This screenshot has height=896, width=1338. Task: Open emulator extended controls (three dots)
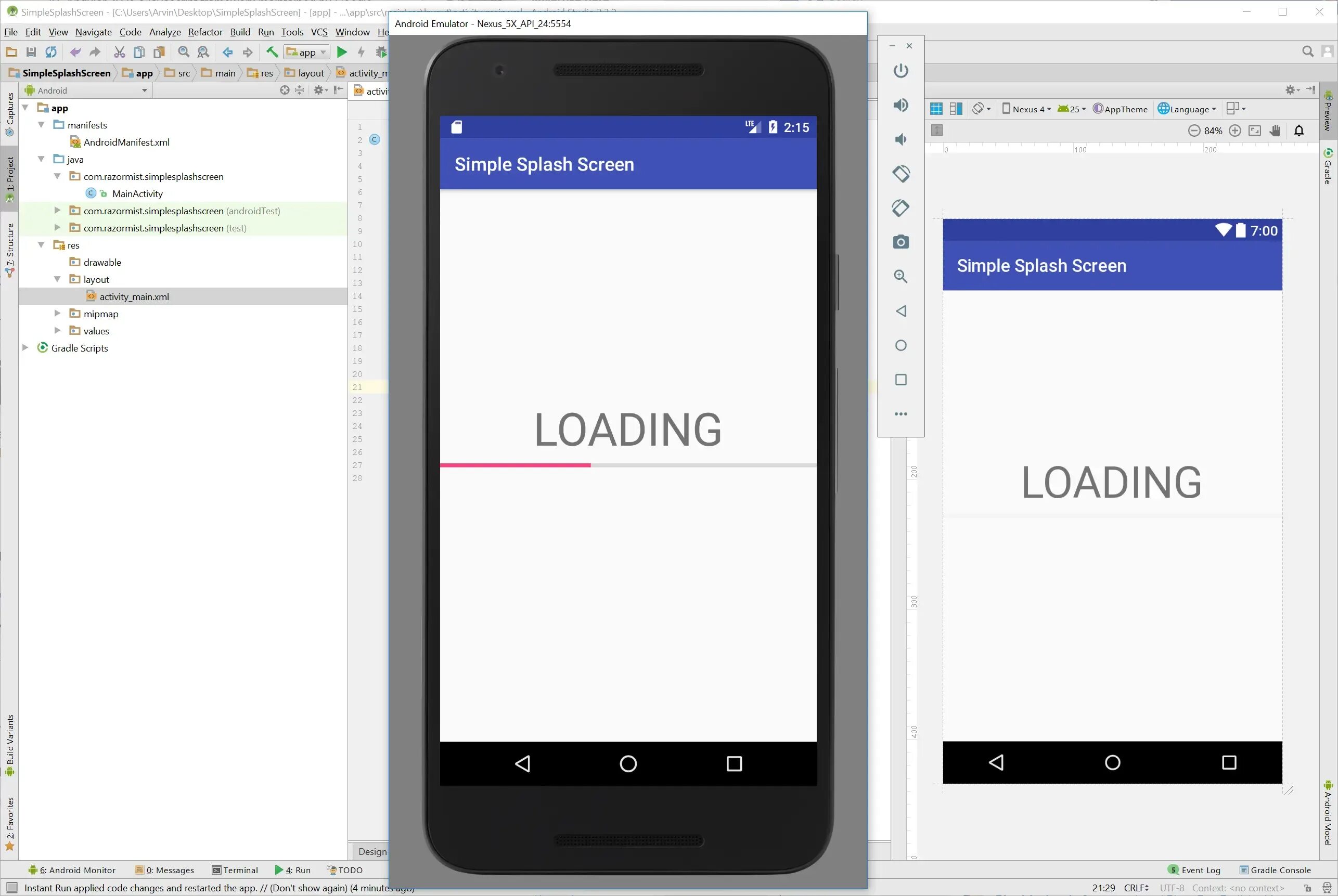pos(901,414)
